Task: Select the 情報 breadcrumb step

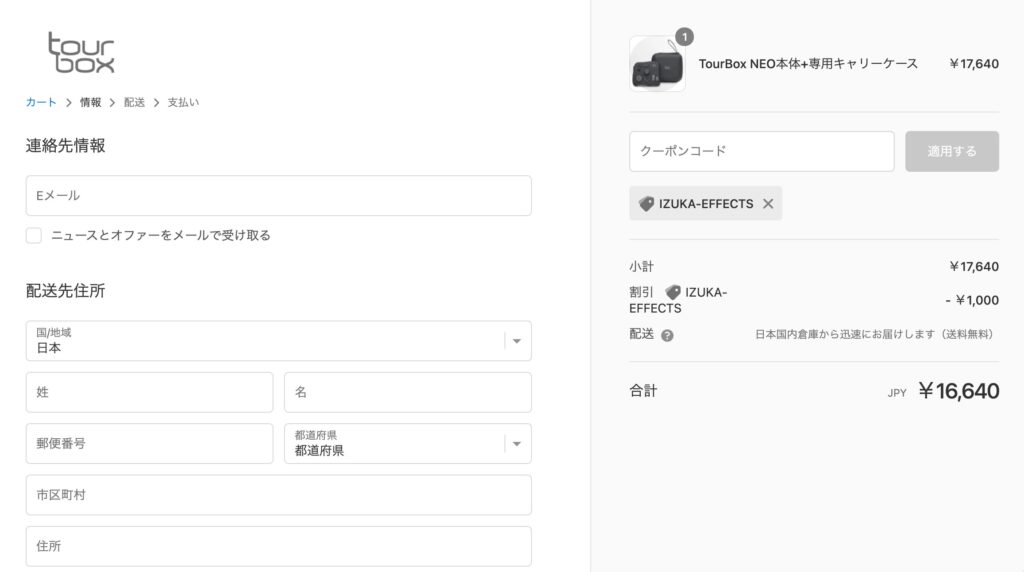Action: (90, 103)
